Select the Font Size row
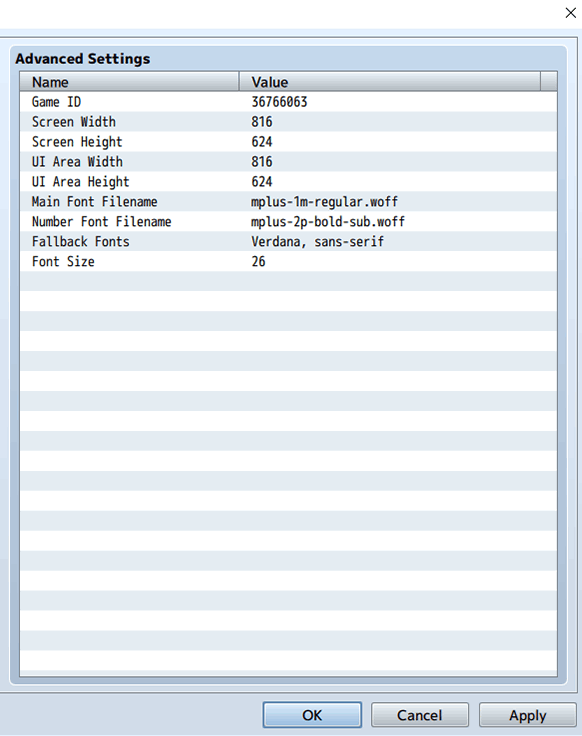582x736 pixels. pos(289,261)
